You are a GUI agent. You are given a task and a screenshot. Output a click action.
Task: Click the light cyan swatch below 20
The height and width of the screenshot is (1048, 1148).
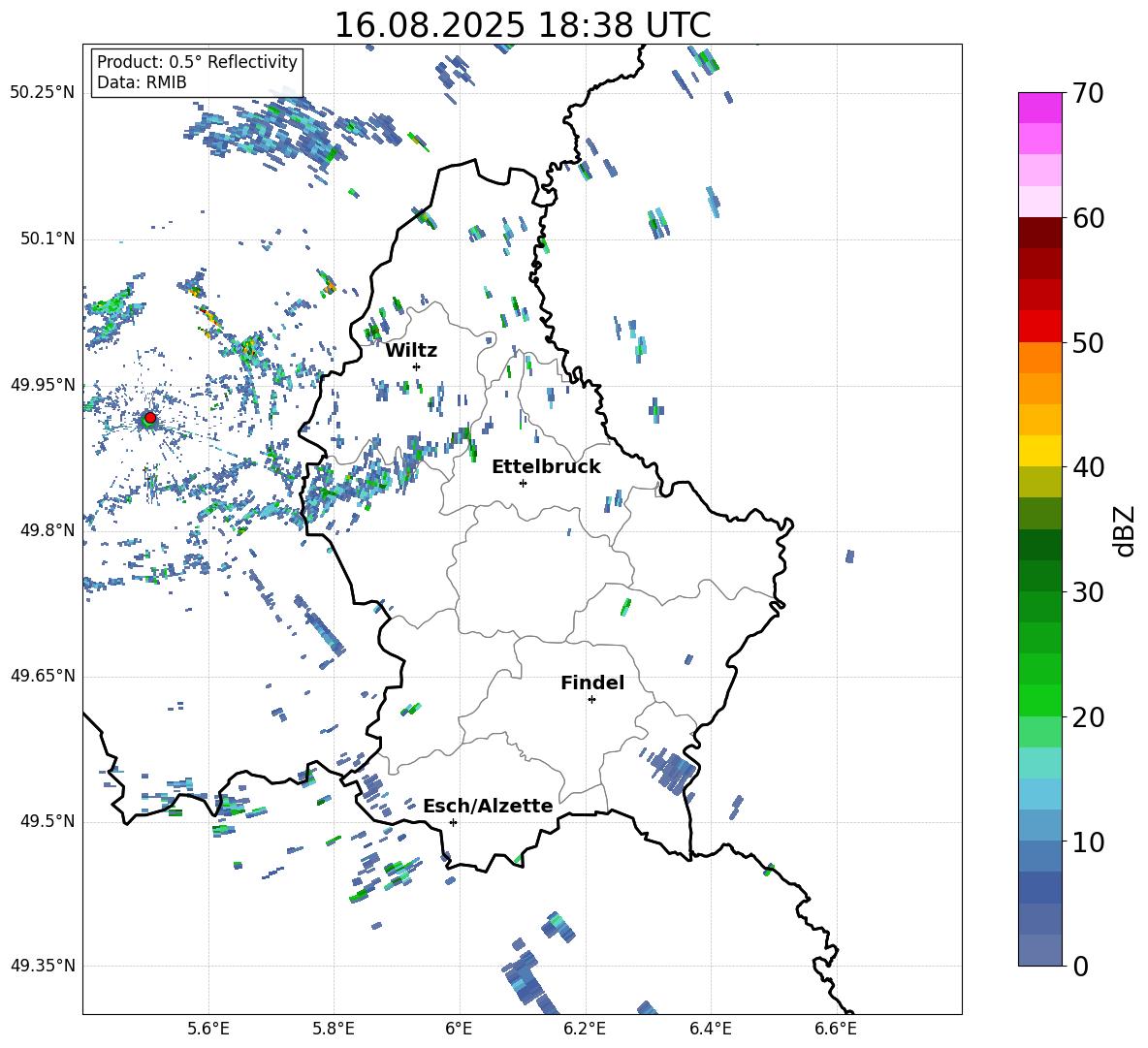[1040, 763]
